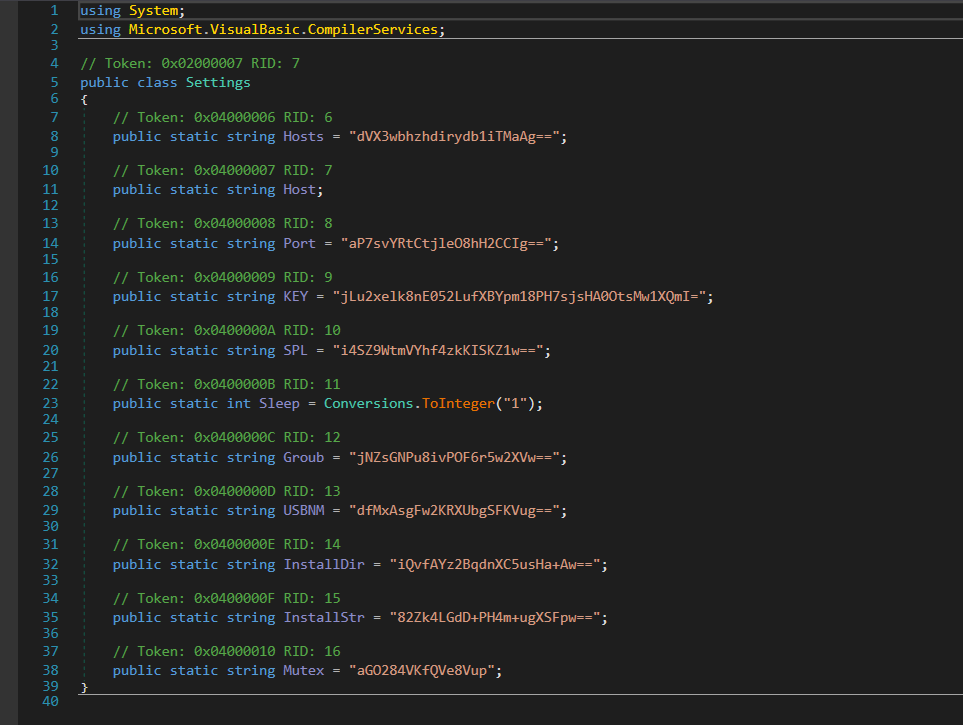
Task: Click the opening brace on line 6
Action: (x=84, y=100)
